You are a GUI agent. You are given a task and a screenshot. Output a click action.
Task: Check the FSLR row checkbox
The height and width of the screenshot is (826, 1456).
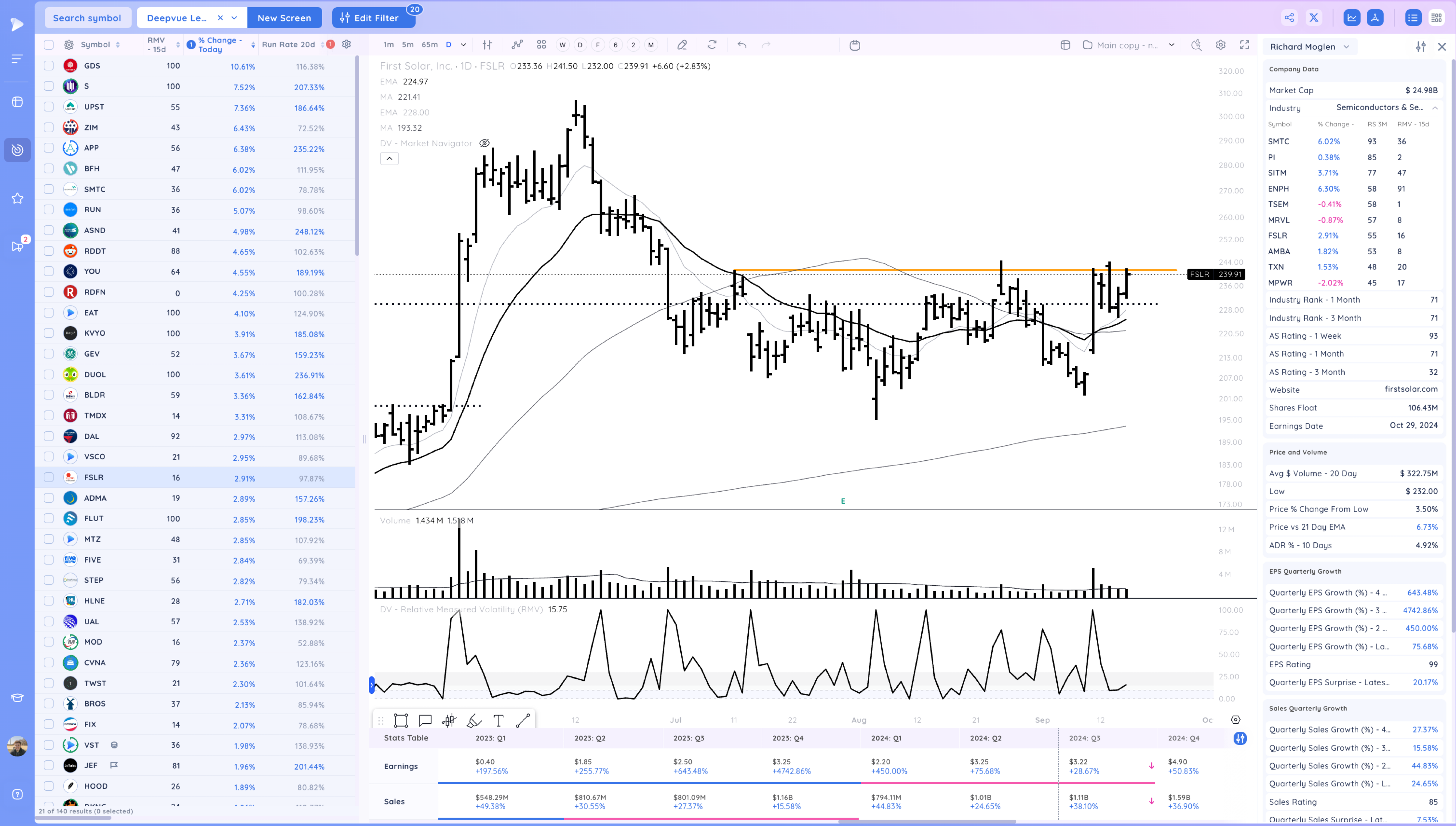[x=49, y=477]
